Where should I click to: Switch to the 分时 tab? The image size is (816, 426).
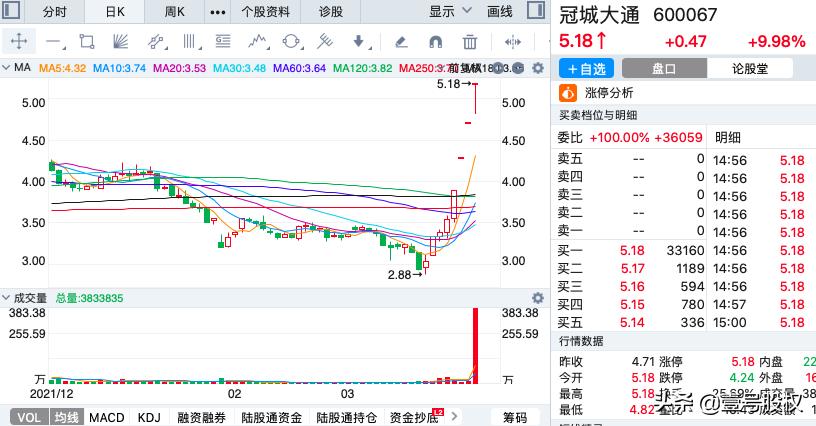coord(55,11)
